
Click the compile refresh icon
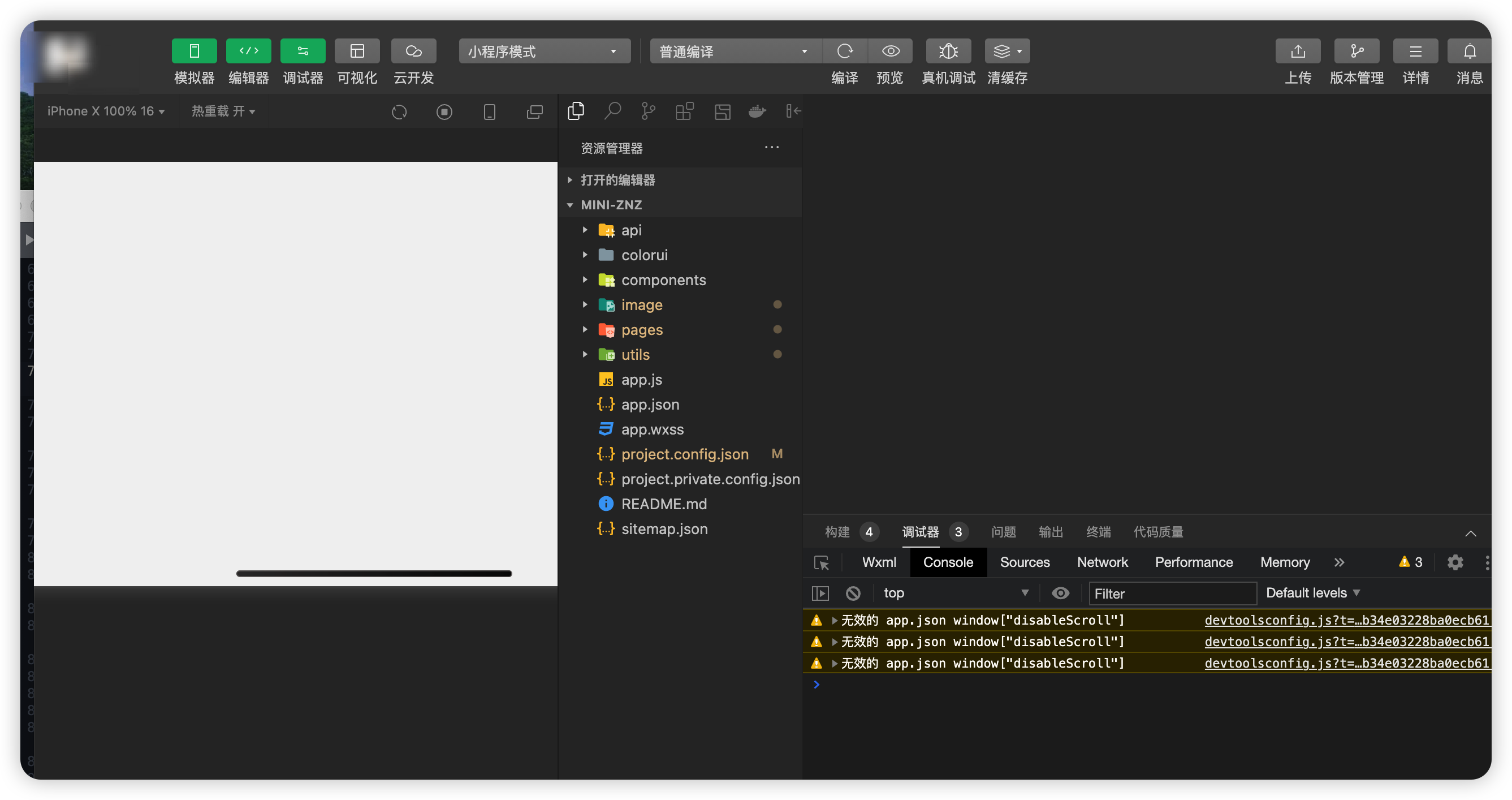[x=845, y=51]
